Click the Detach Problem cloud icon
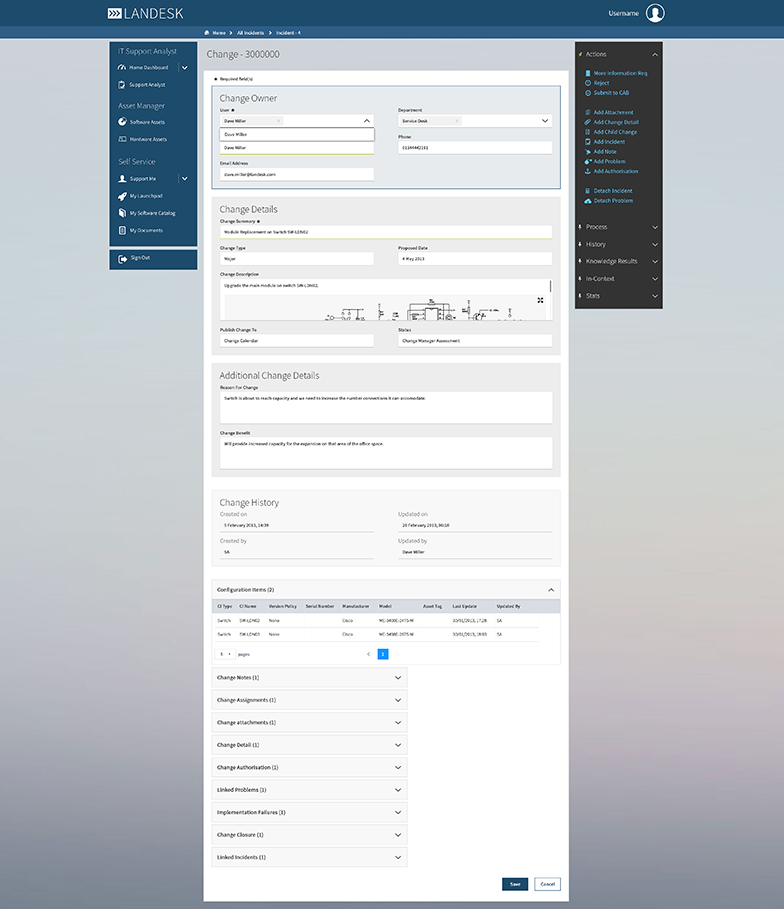 pyautogui.click(x=587, y=201)
